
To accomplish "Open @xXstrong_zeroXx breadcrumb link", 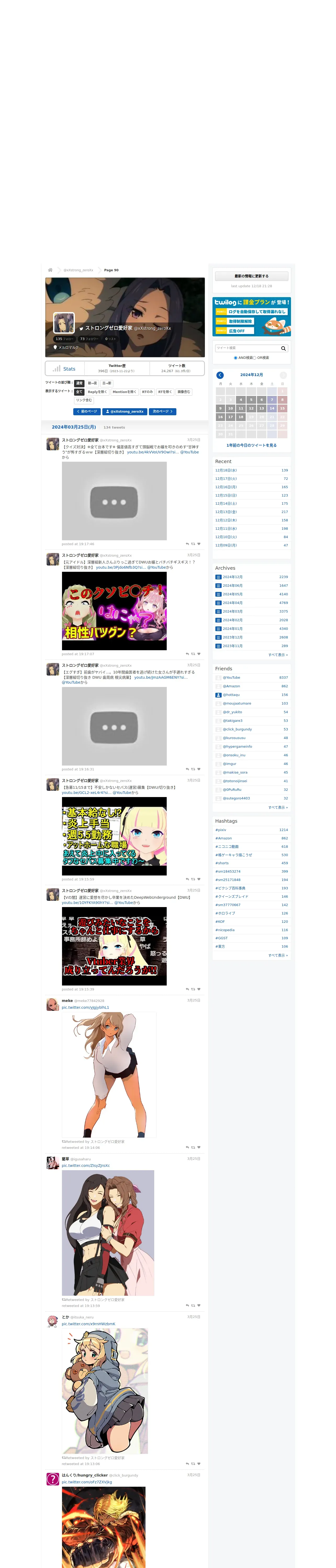I will (78, 270).
